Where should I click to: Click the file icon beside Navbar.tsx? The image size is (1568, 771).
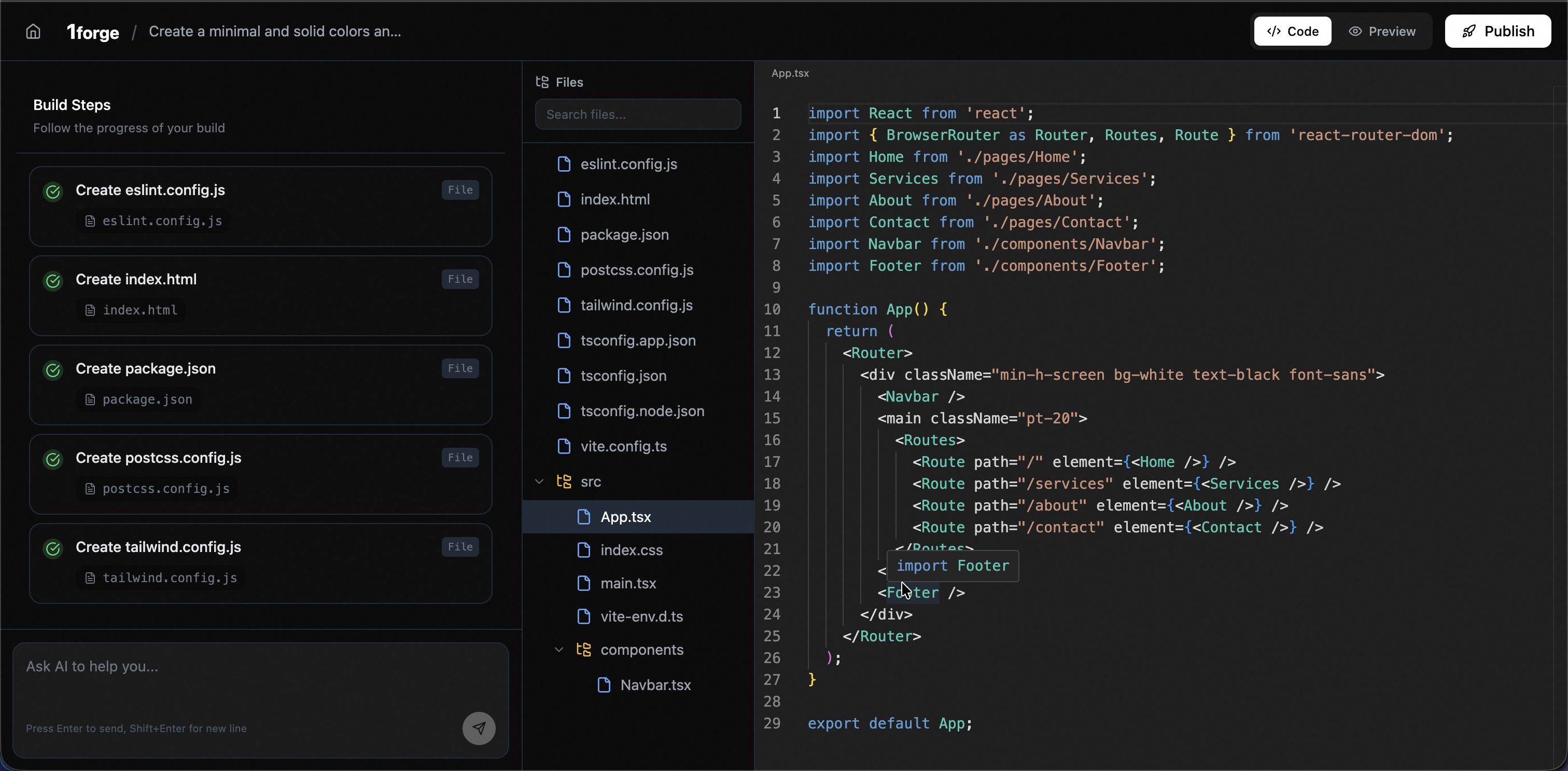click(x=604, y=685)
